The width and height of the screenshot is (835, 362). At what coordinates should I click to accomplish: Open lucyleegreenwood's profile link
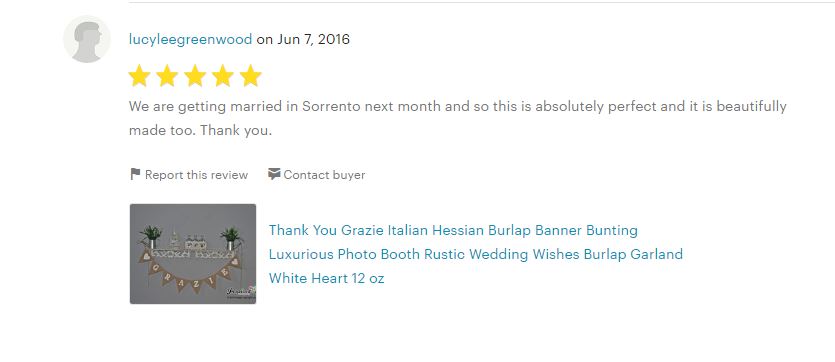190,39
